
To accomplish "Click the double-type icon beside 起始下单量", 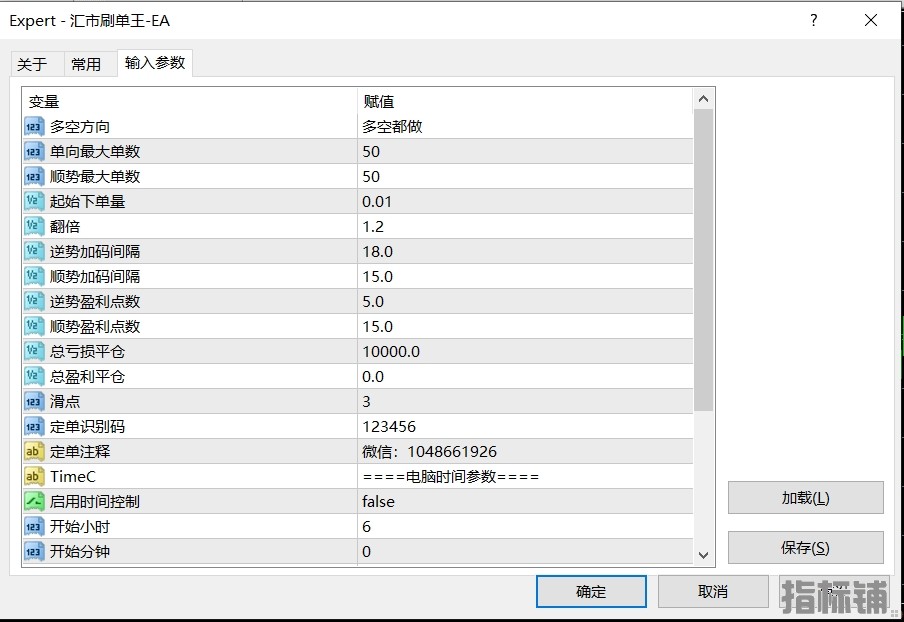I will coord(34,202).
